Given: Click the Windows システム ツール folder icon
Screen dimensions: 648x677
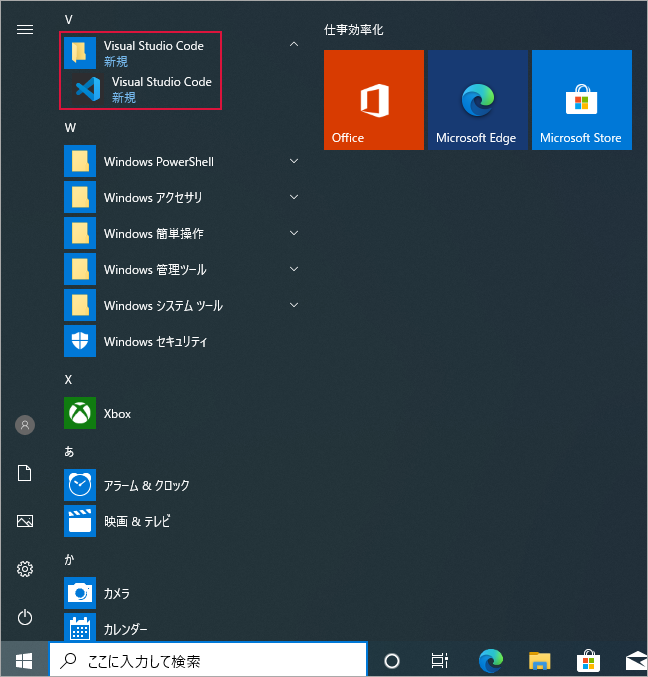Looking at the screenshot, I should (80, 305).
